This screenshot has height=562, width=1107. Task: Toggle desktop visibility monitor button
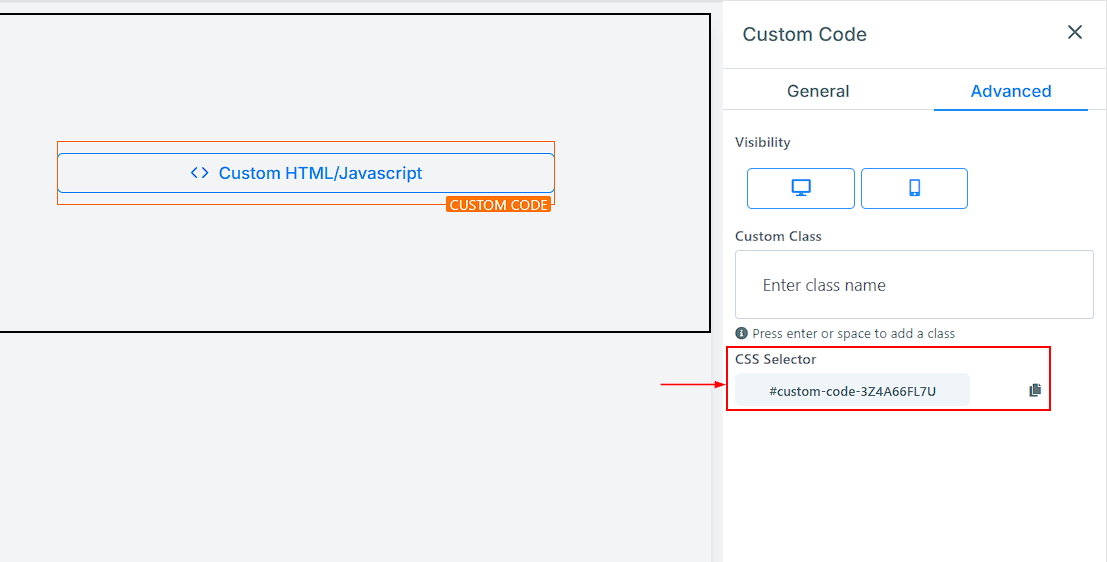800,188
